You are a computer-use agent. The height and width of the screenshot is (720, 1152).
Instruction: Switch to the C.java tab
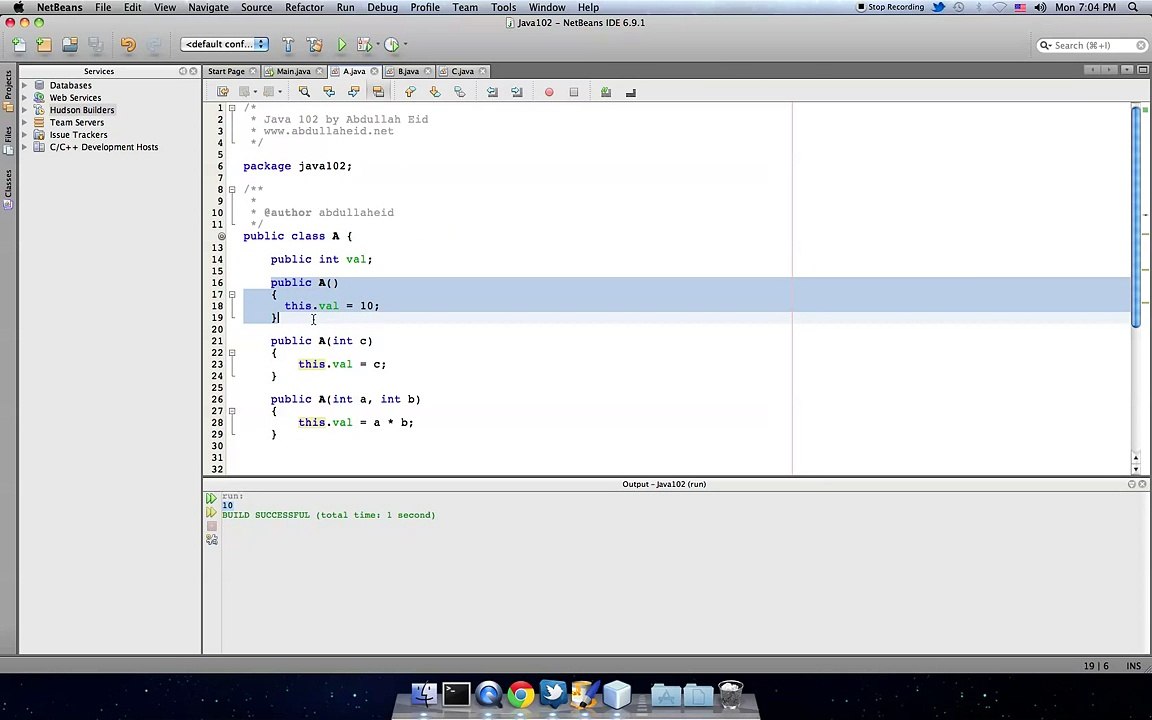coord(462,71)
